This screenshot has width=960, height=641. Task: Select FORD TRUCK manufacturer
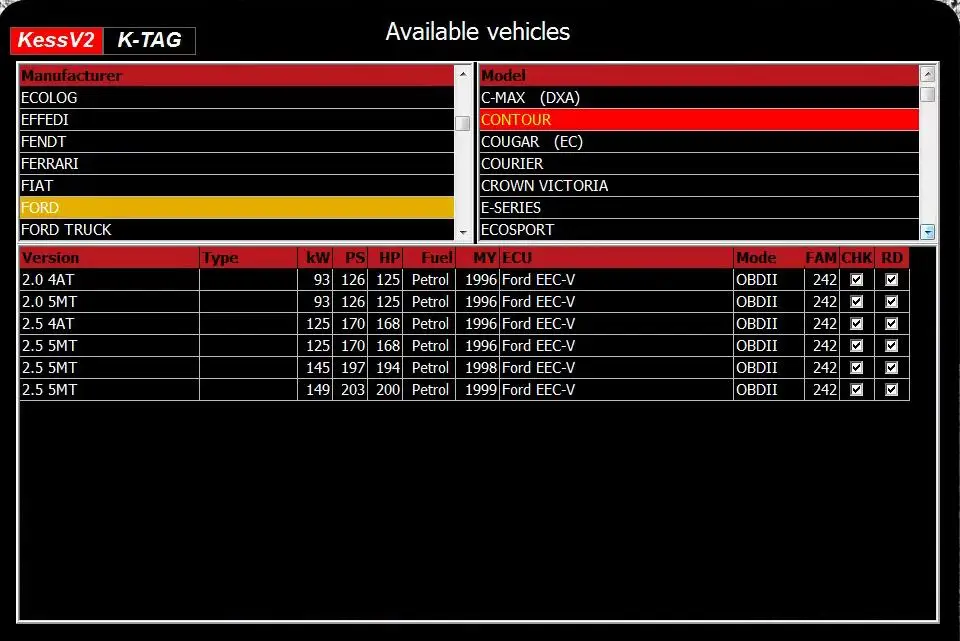237,230
